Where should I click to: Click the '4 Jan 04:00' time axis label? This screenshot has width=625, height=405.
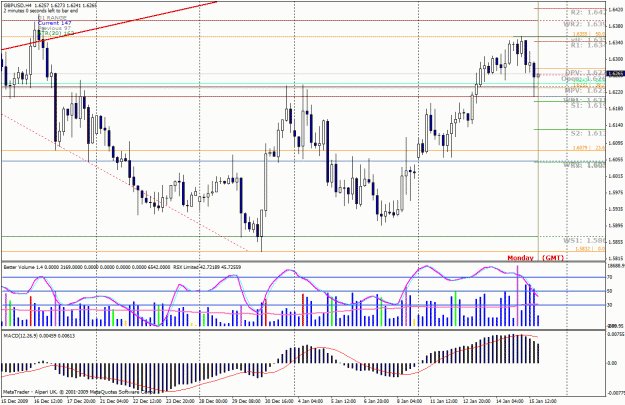pos(311,401)
